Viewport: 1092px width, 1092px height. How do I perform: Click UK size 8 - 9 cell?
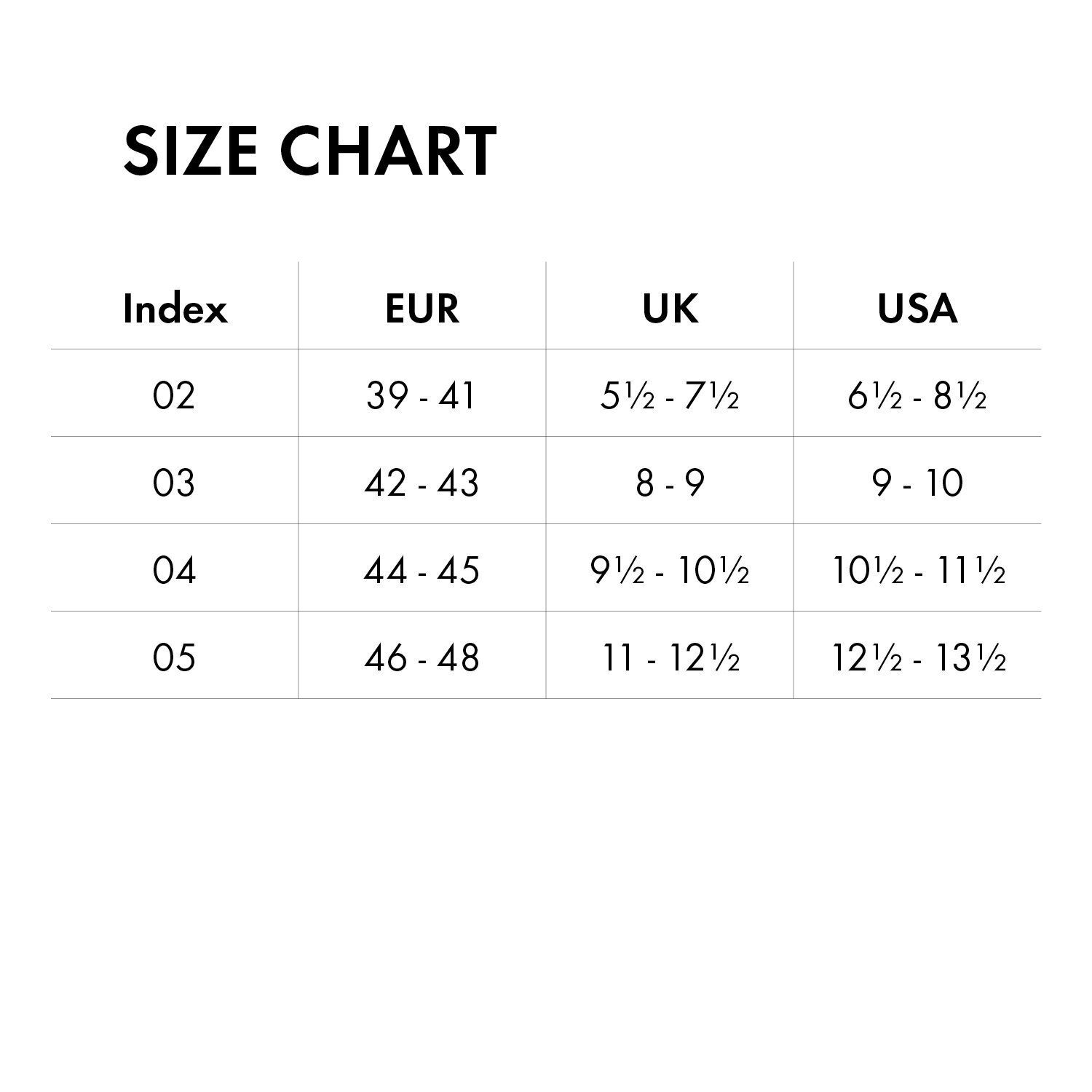click(x=670, y=483)
